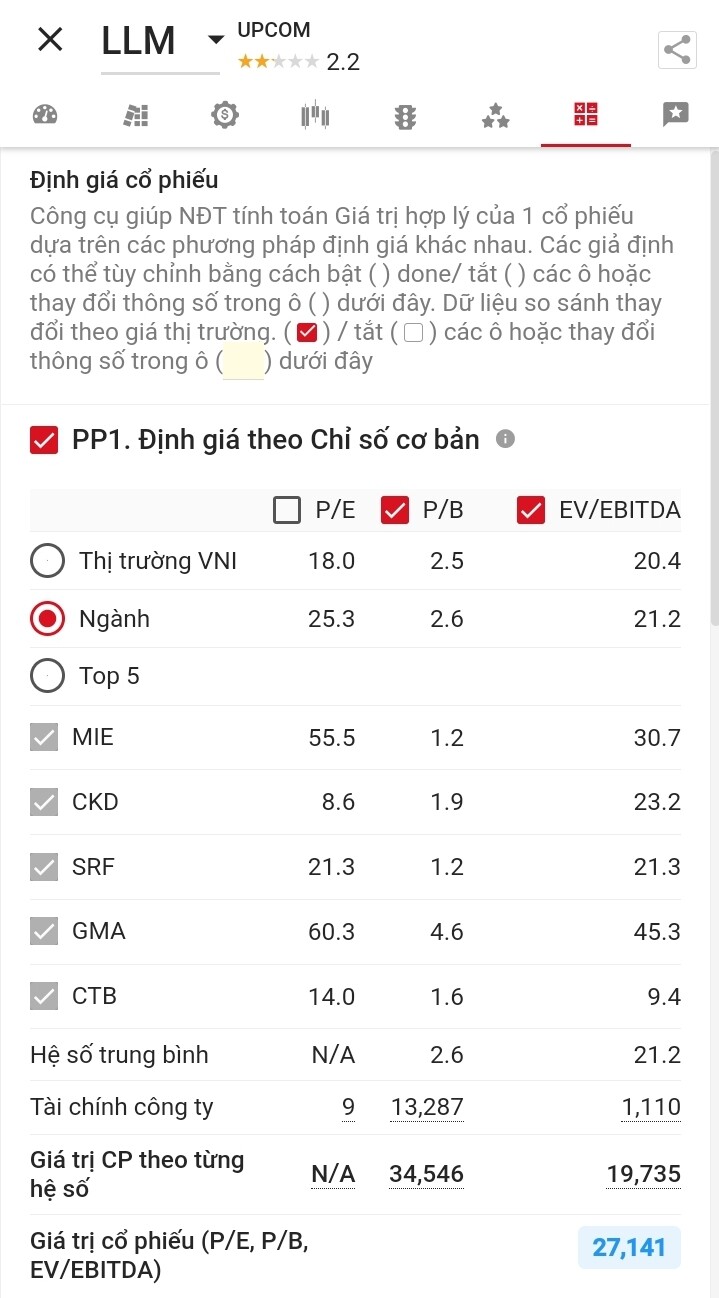The image size is (719, 1298).
Task: Open the starred comment tab
Action: coord(676,115)
